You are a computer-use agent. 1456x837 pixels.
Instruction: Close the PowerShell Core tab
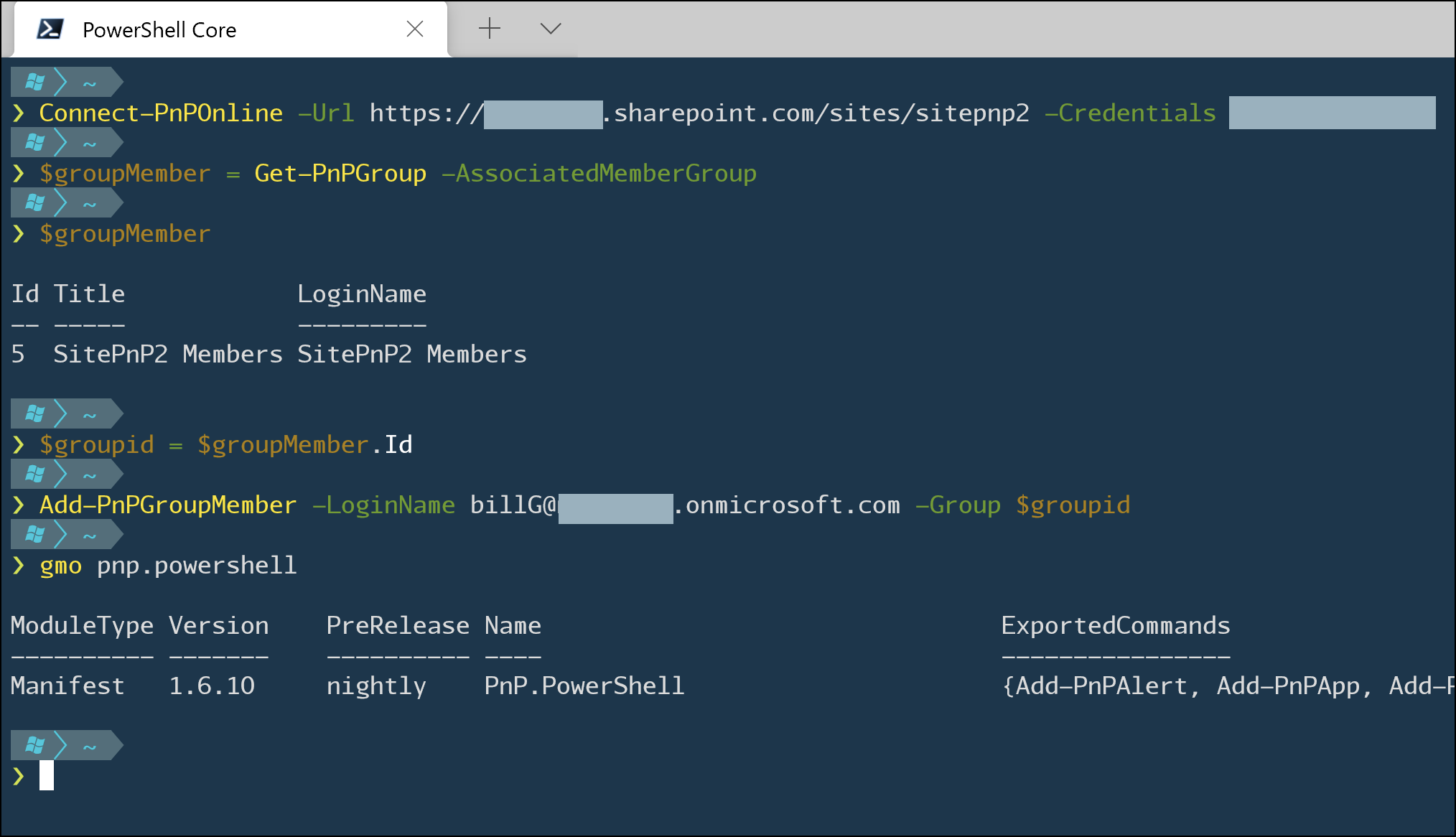tap(415, 29)
